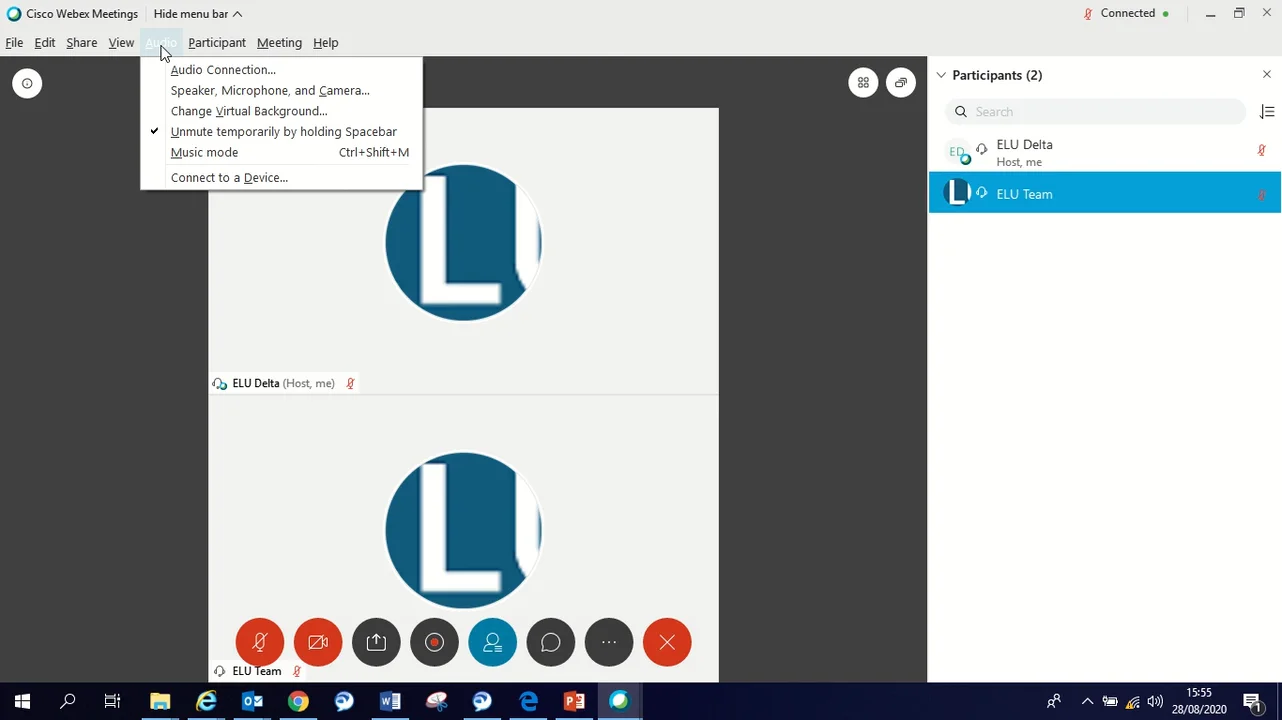Click the Connected status indicator
Screen dimensions: 1282x720
coord(1126,13)
